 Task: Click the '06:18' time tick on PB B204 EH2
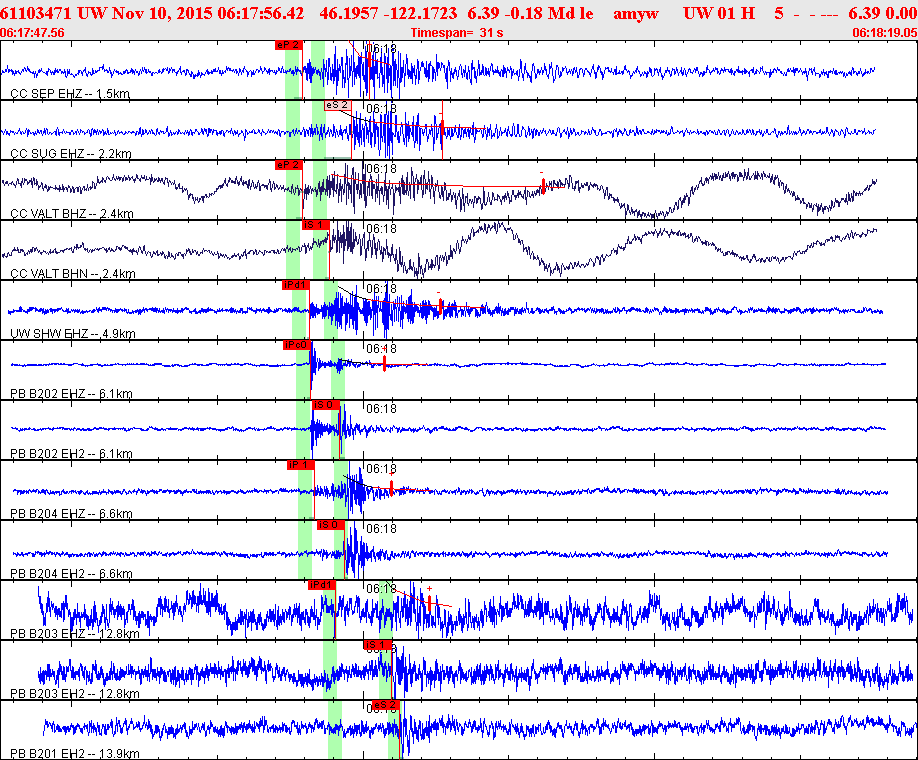381,529
